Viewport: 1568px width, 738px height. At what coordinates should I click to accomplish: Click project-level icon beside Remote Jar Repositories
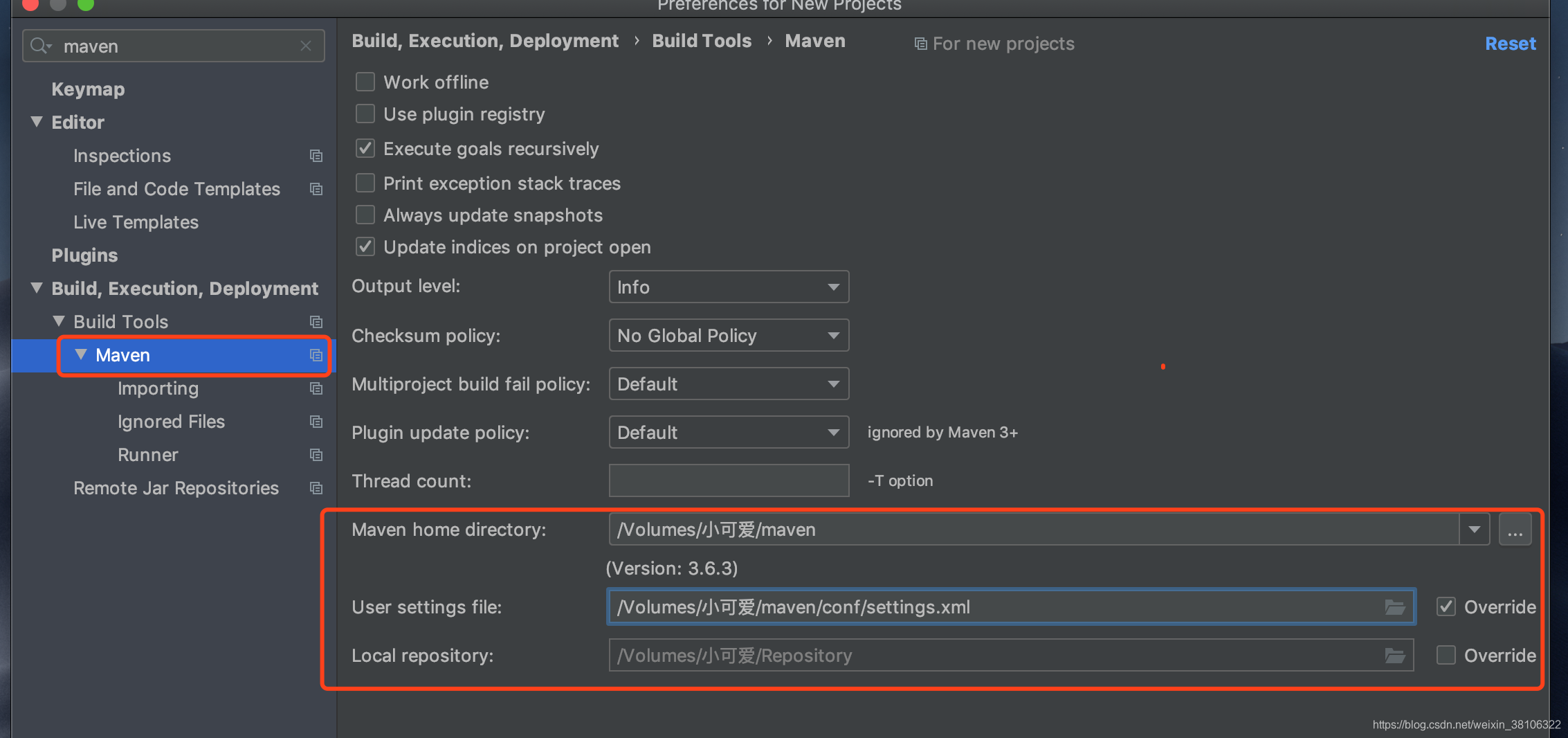316,488
